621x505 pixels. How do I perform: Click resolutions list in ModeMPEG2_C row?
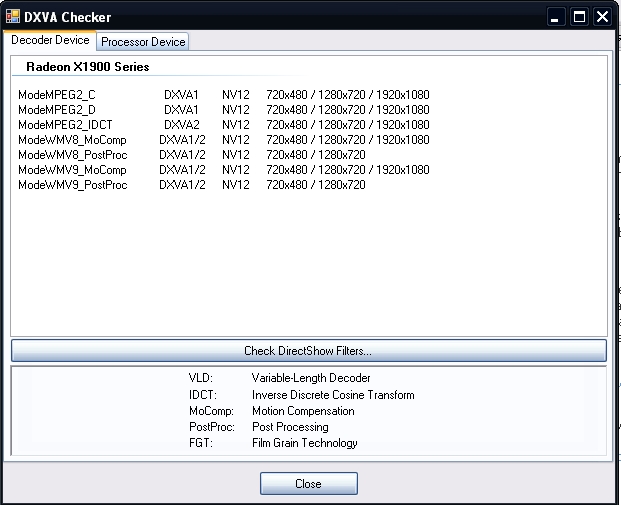[x=348, y=95]
